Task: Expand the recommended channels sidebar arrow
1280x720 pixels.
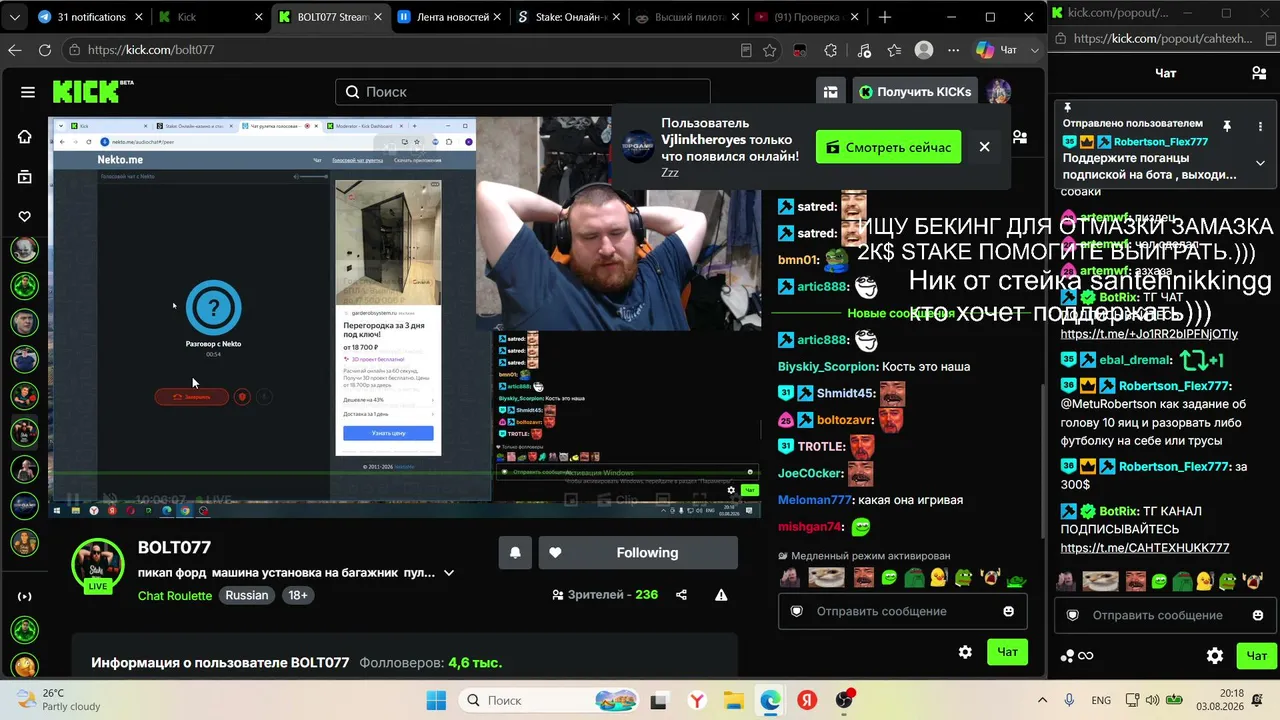Action: click(x=25, y=596)
